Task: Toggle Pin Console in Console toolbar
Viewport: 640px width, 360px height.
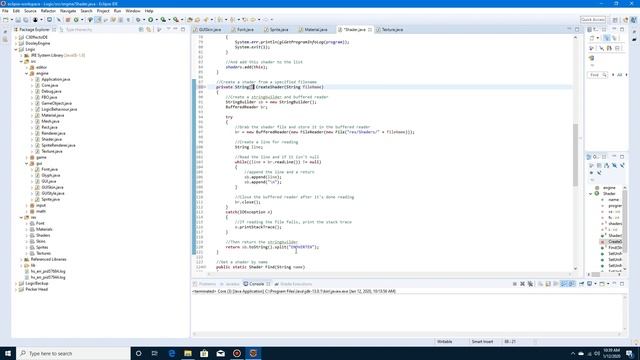Action: point(582,284)
